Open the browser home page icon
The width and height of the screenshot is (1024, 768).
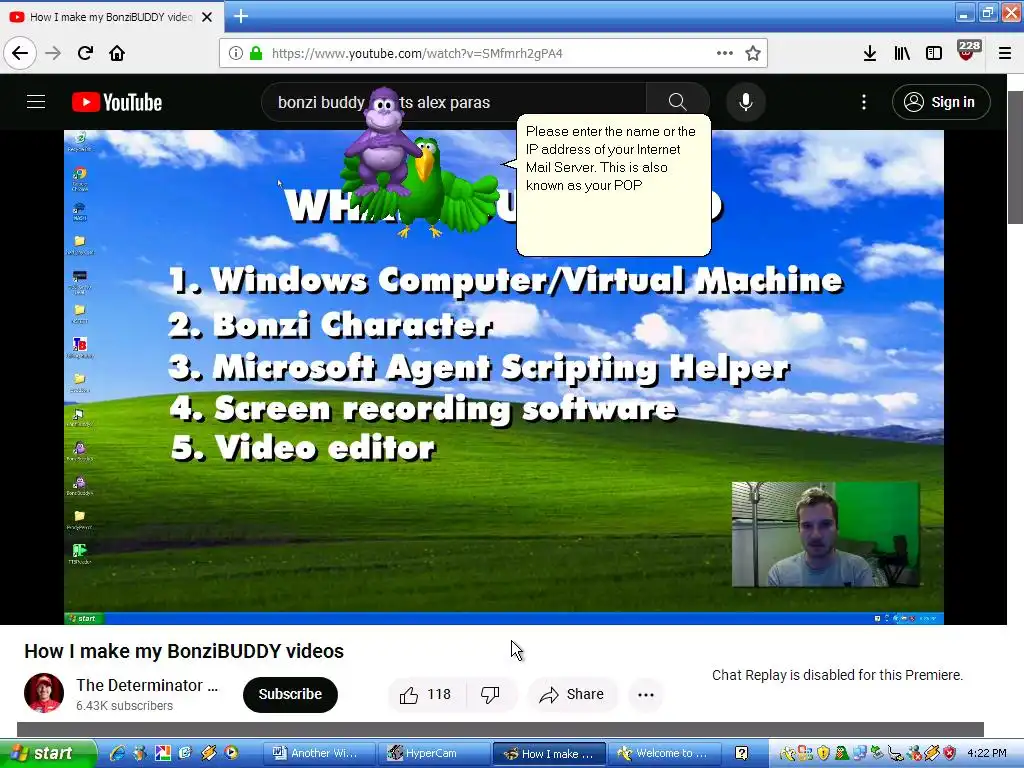pos(117,53)
